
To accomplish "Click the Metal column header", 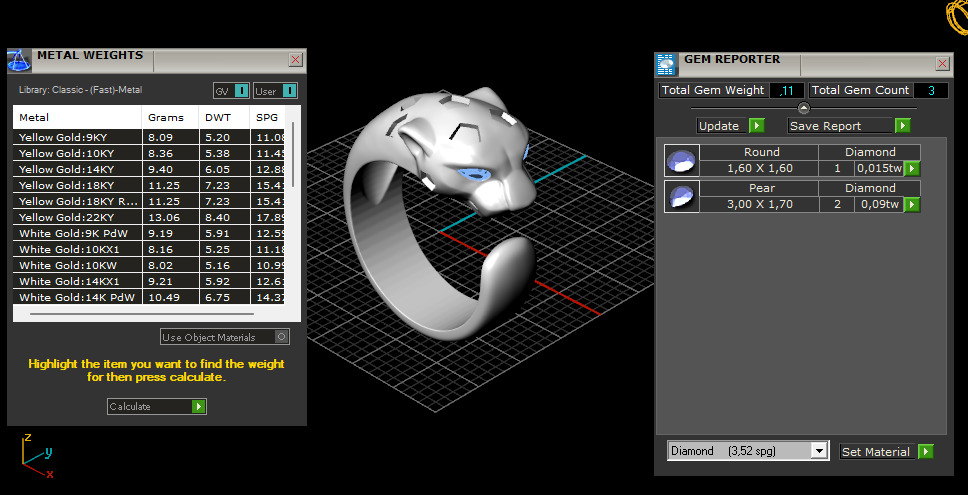I will [x=78, y=117].
